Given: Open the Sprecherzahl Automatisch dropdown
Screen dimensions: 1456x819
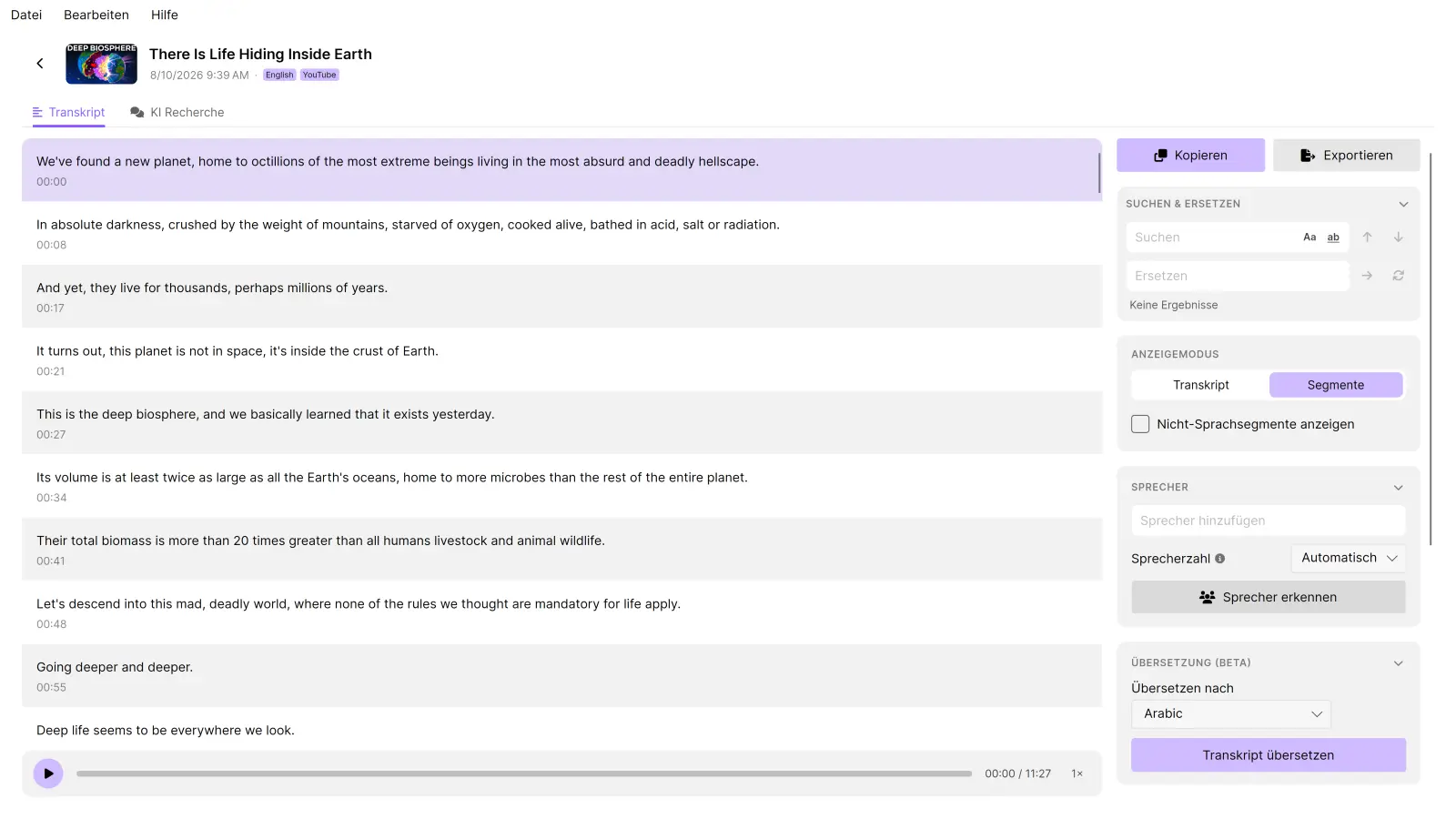Looking at the screenshot, I should [1349, 558].
